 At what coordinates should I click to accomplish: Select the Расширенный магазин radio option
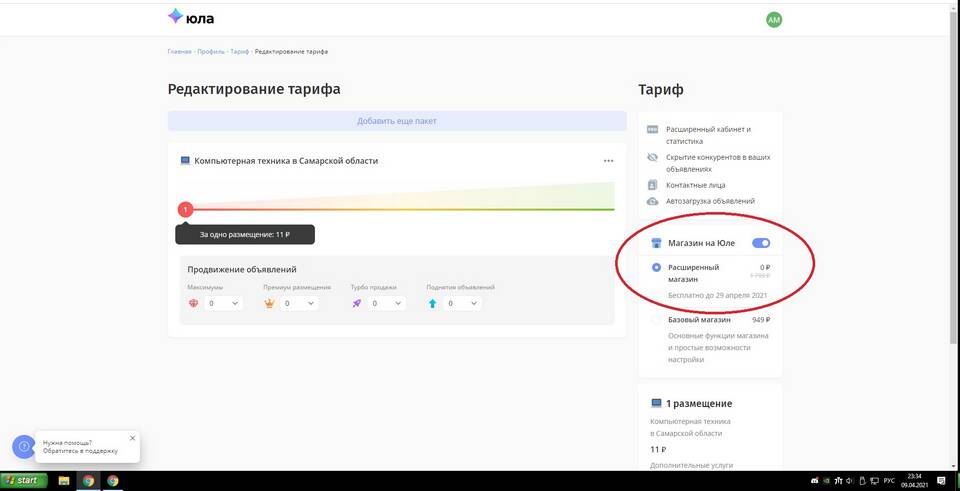point(656,268)
